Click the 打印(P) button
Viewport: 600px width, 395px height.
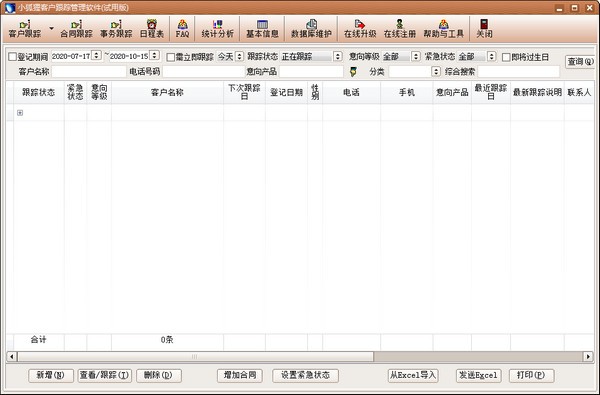point(532,375)
